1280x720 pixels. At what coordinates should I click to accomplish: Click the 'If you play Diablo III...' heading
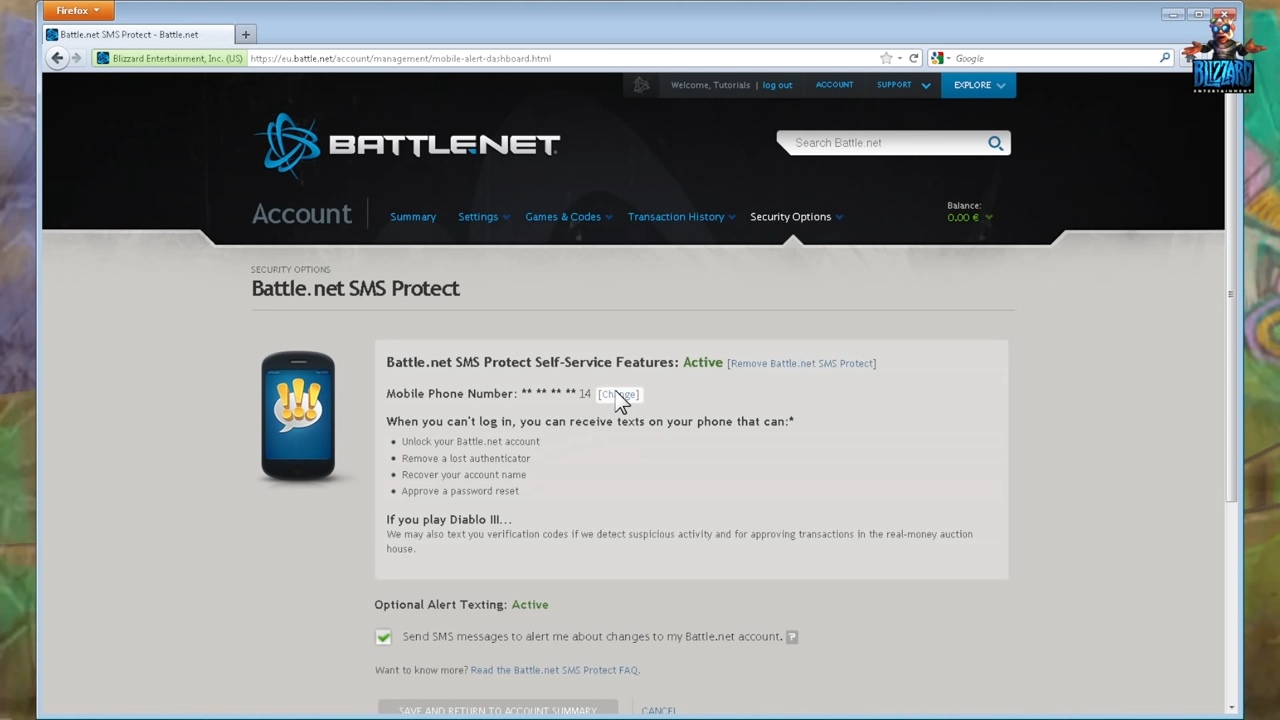[449, 520]
